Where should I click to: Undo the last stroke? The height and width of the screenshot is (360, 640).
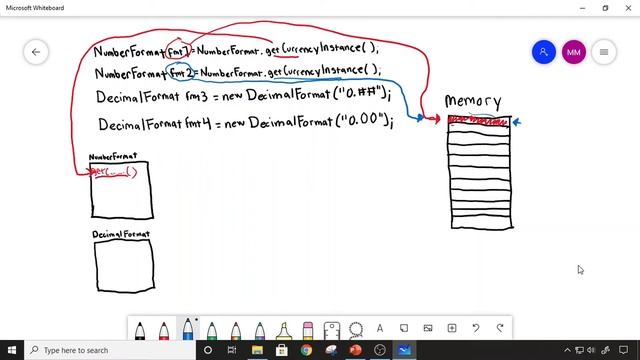pos(476,328)
